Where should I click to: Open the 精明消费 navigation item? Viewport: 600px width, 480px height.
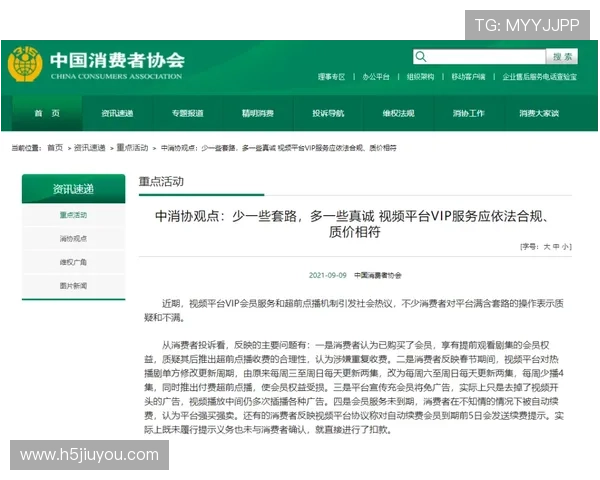(258, 113)
